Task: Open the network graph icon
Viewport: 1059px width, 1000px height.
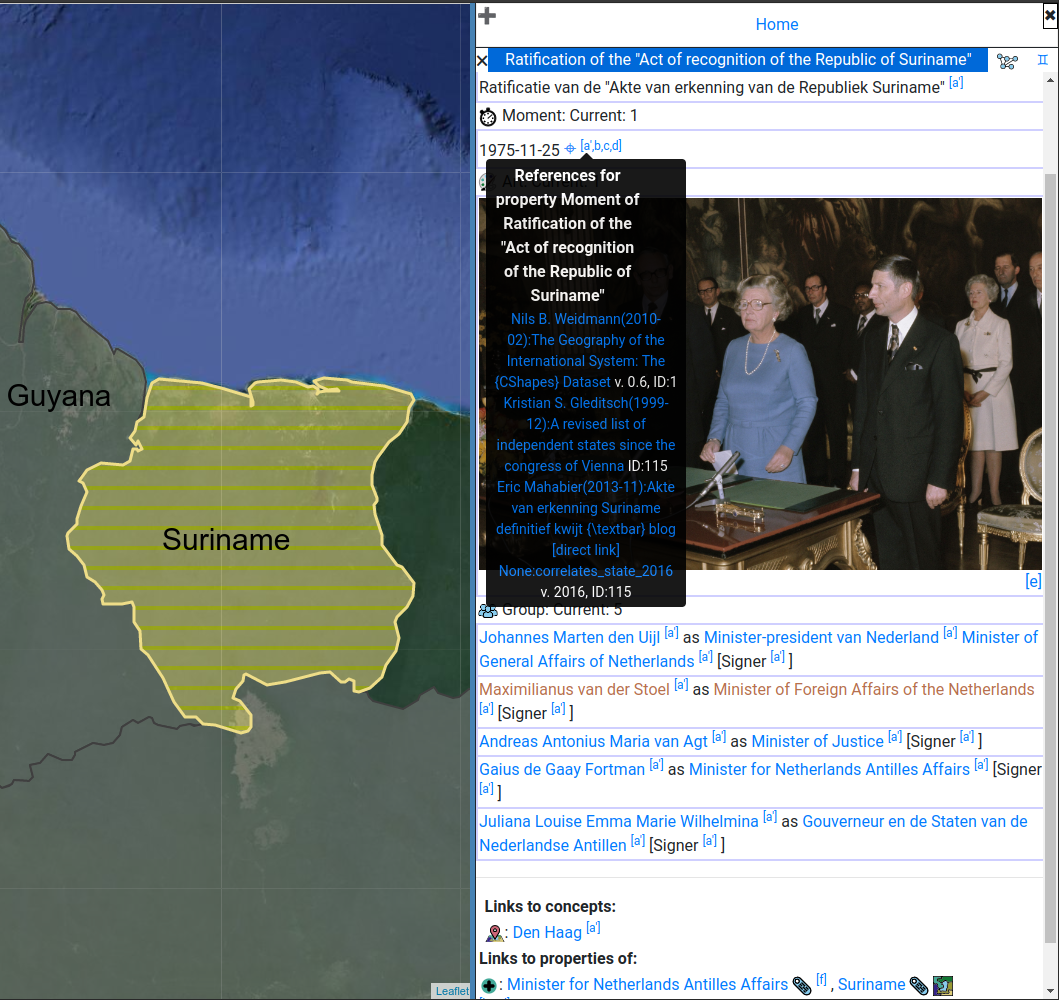Action: 1006,61
